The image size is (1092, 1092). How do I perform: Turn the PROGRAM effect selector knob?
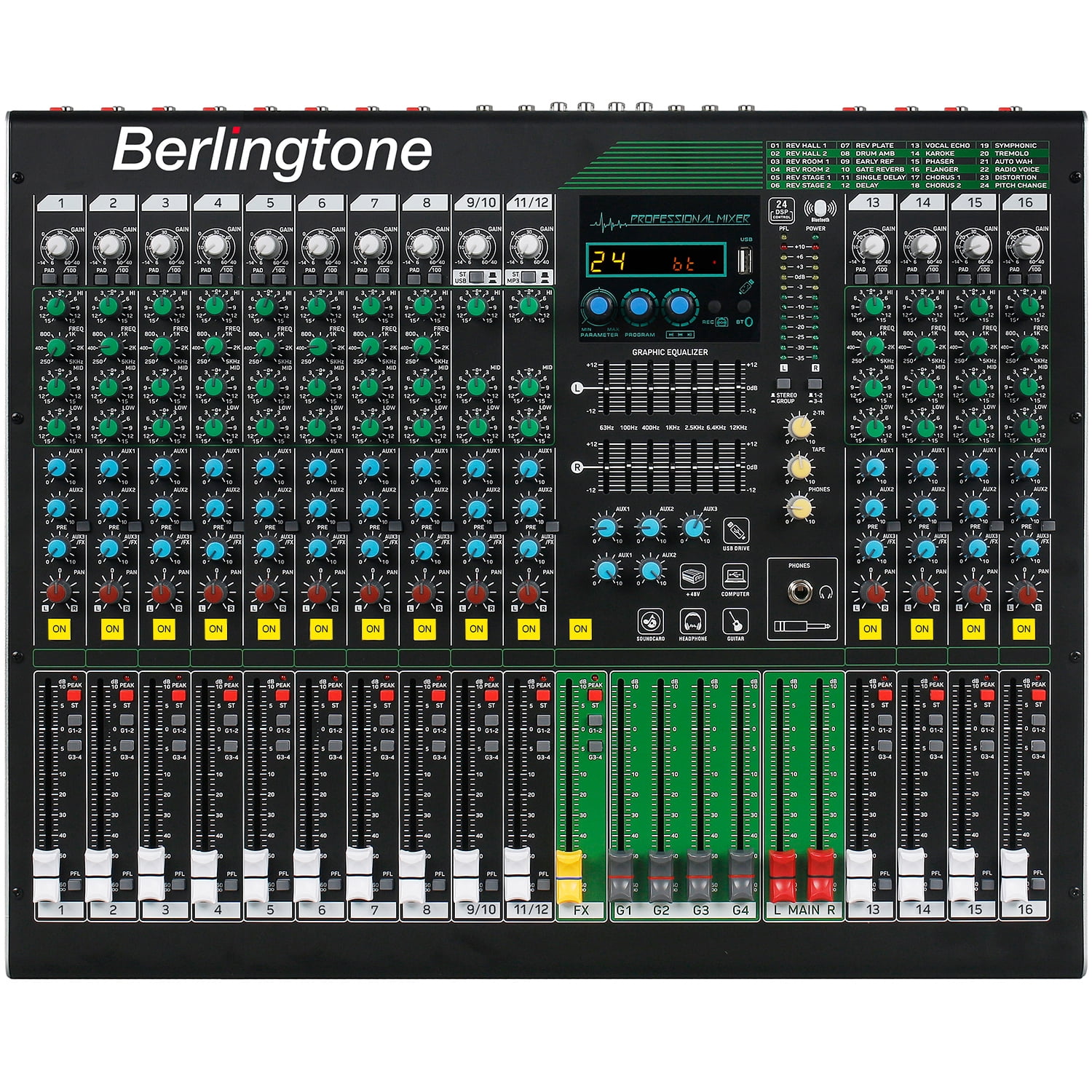(639, 306)
